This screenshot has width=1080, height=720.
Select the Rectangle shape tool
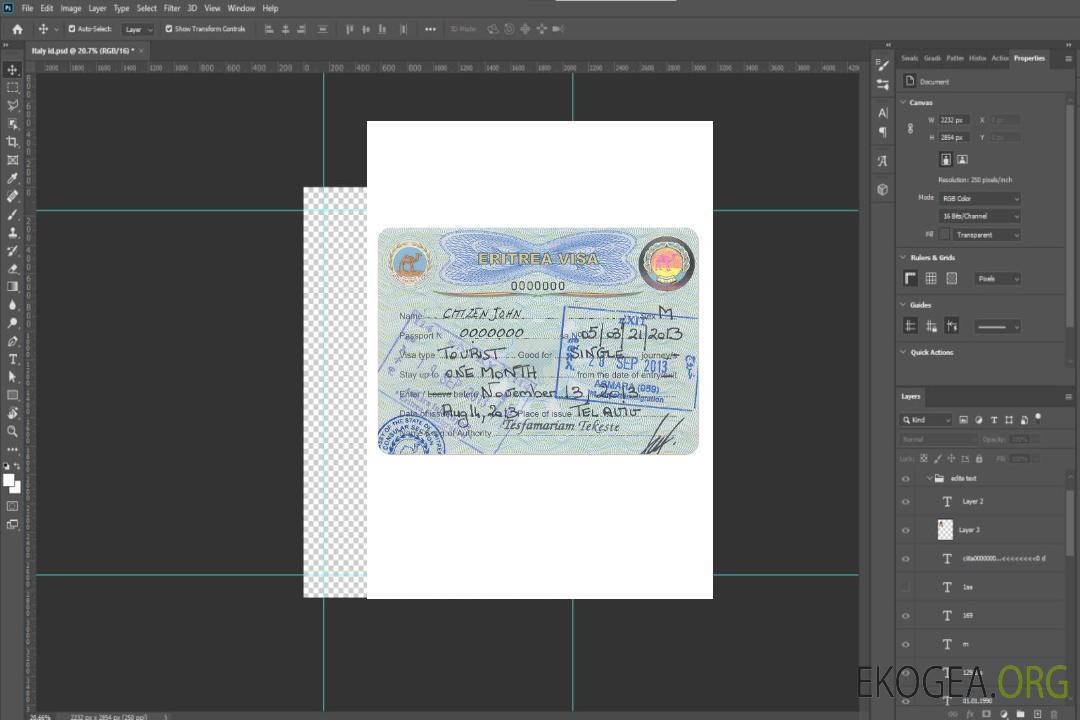coord(12,395)
